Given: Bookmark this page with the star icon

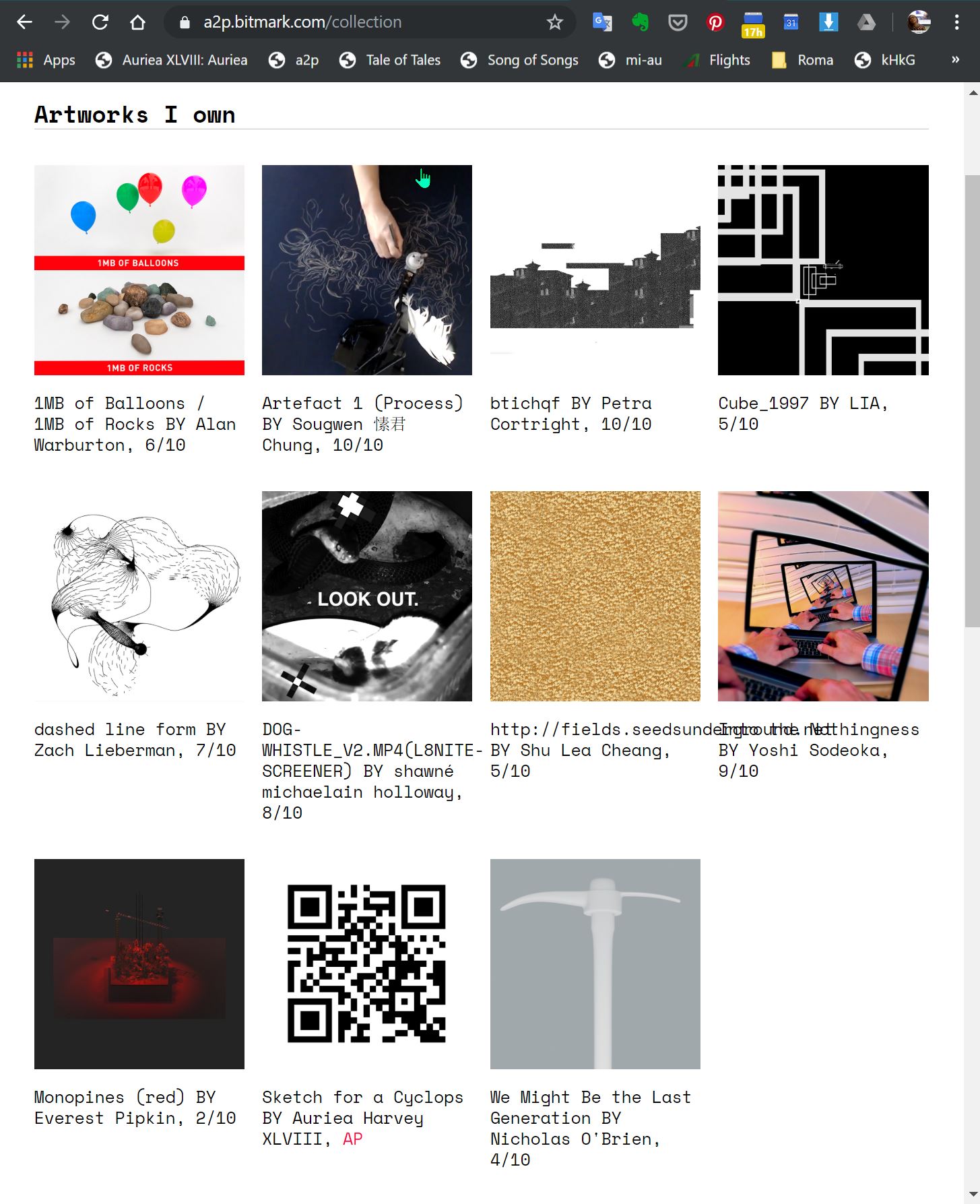Looking at the screenshot, I should pyautogui.click(x=555, y=22).
